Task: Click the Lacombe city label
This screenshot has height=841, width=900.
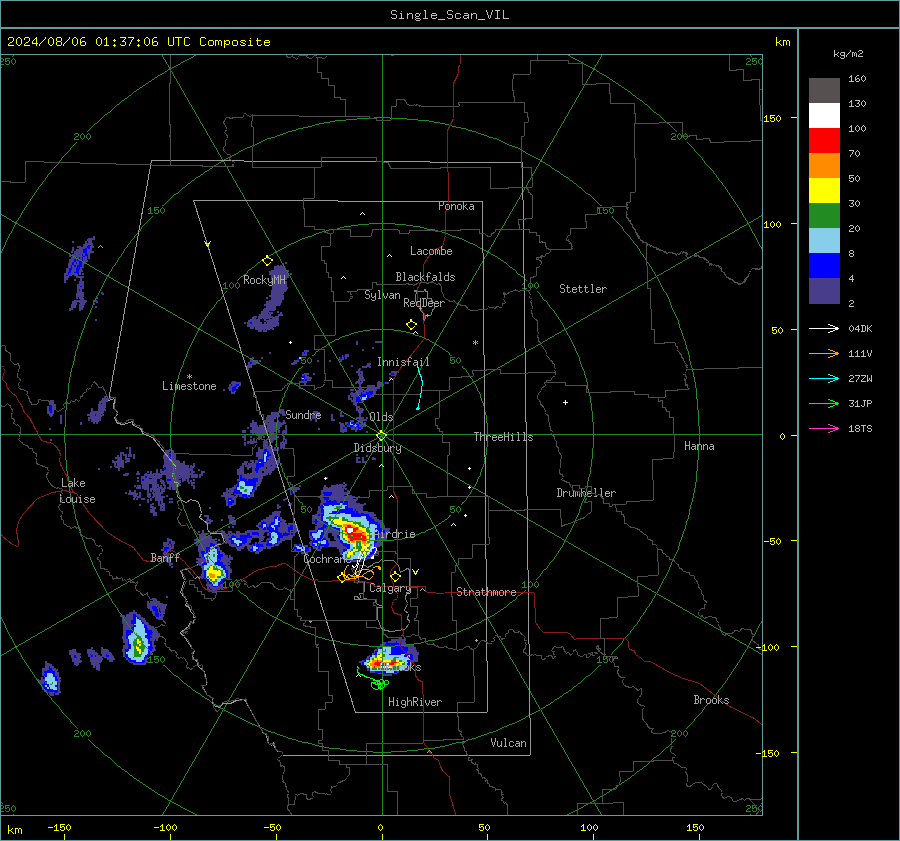Action: click(x=431, y=251)
